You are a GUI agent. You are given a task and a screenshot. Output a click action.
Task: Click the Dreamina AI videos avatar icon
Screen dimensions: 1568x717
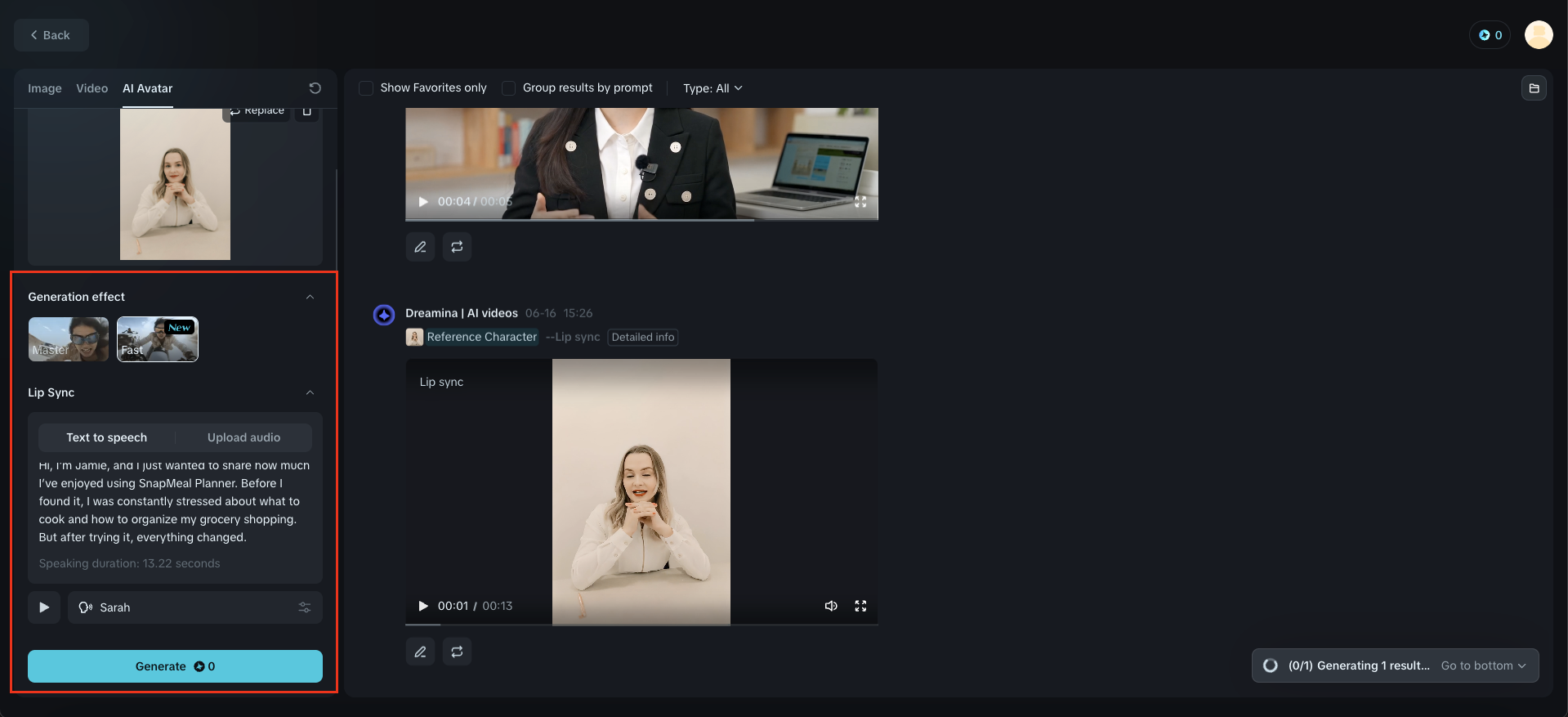coord(384,314)
